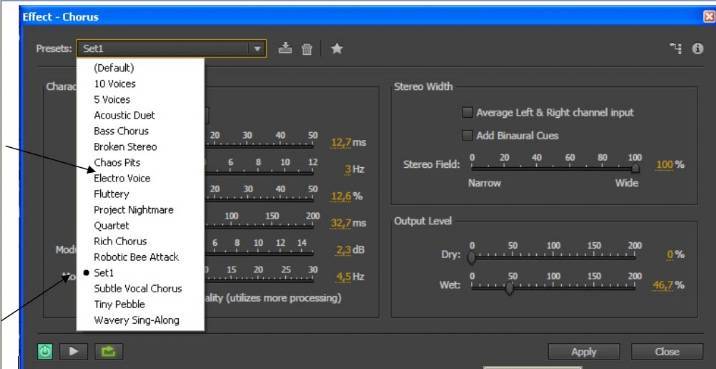Edit the 4,5 Hz value
Image resolution: width=716 pixels, height=369 pixels.
click(344, 277)
